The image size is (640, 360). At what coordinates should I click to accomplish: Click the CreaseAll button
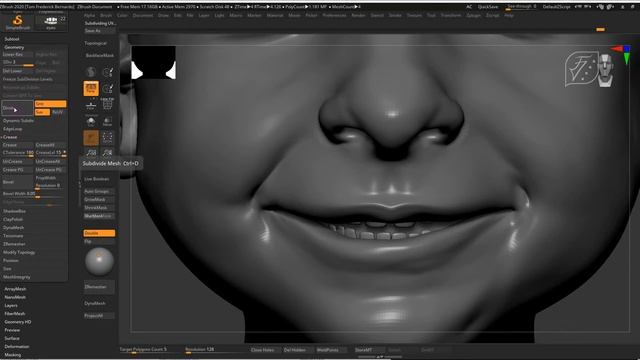[50, 145]
